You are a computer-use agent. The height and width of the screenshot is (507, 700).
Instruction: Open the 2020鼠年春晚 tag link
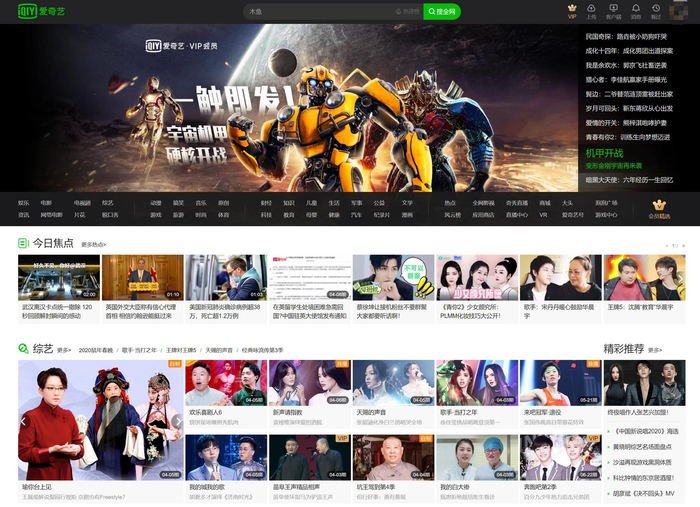click(x=96, y=350)
